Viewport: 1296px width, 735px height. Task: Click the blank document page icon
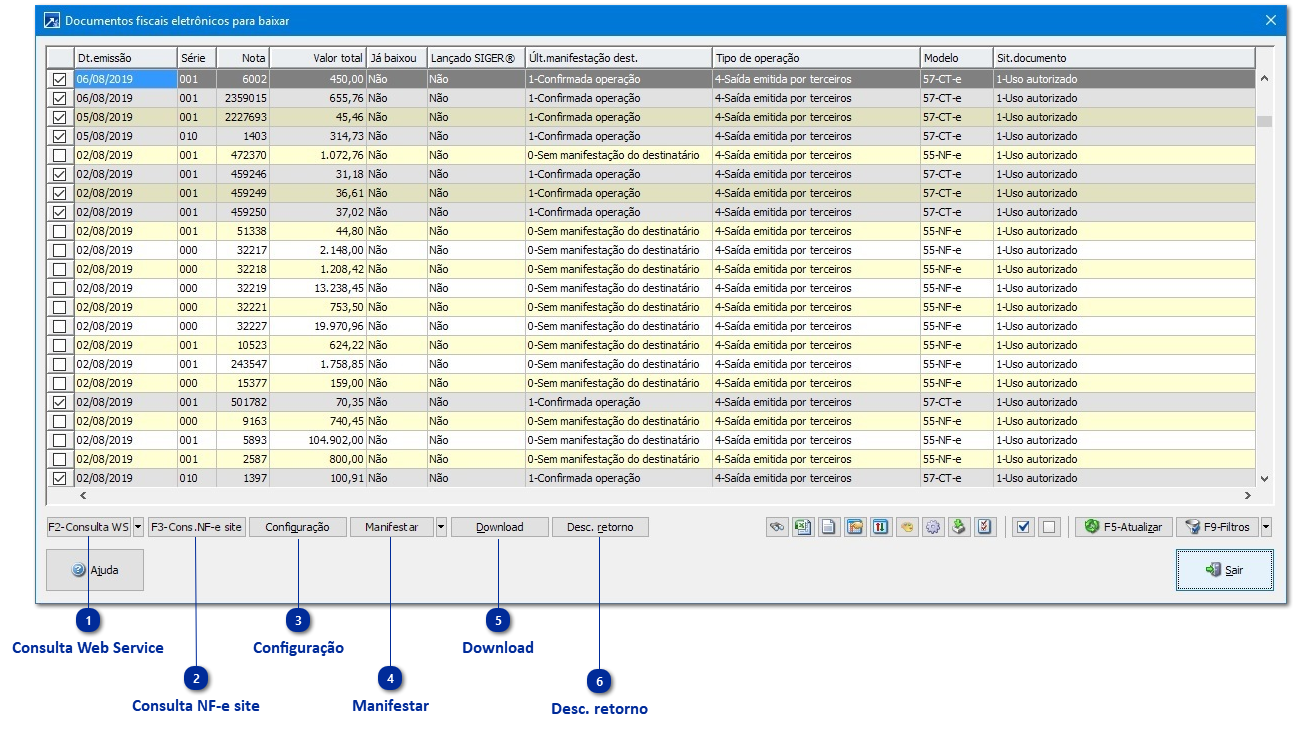coord(829,527)
